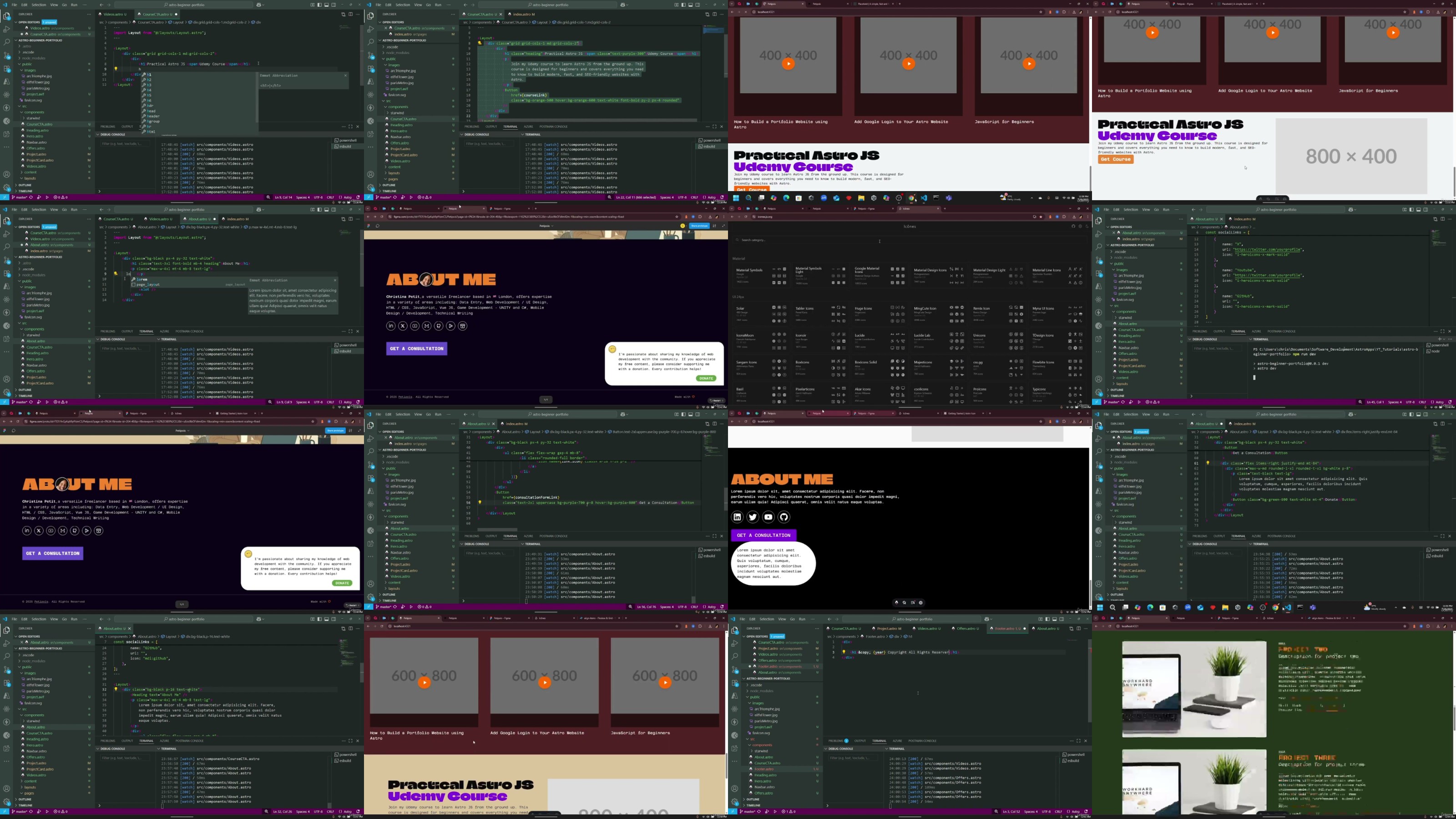Open Copilot dropdown in Footer.astro window title bar
The width and height of the screenshot is (1456, 819).
tap(991, 619)
